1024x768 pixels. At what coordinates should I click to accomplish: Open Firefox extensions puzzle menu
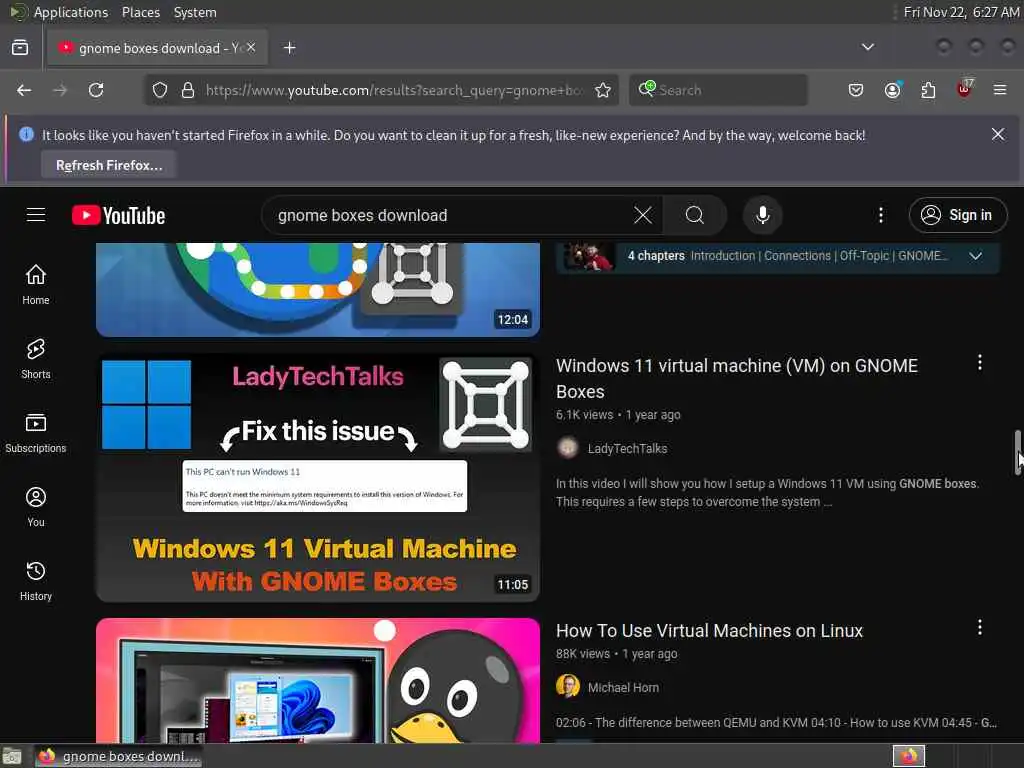pyautogui.click(x=928, y=90)
